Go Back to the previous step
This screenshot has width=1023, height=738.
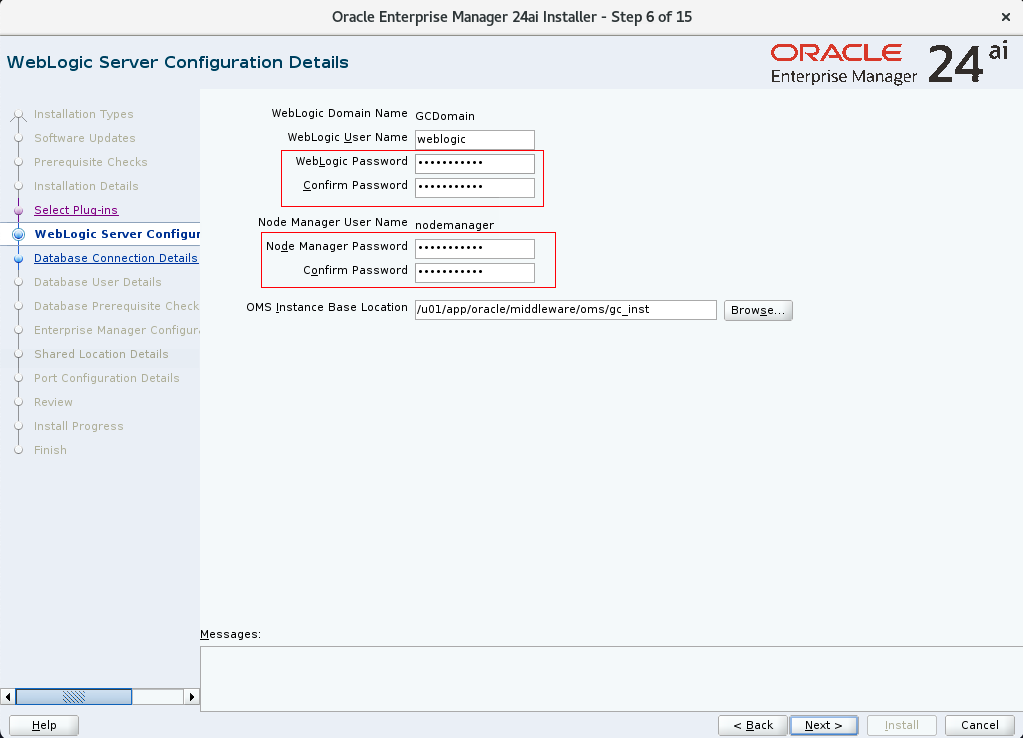tap(753, 725)
